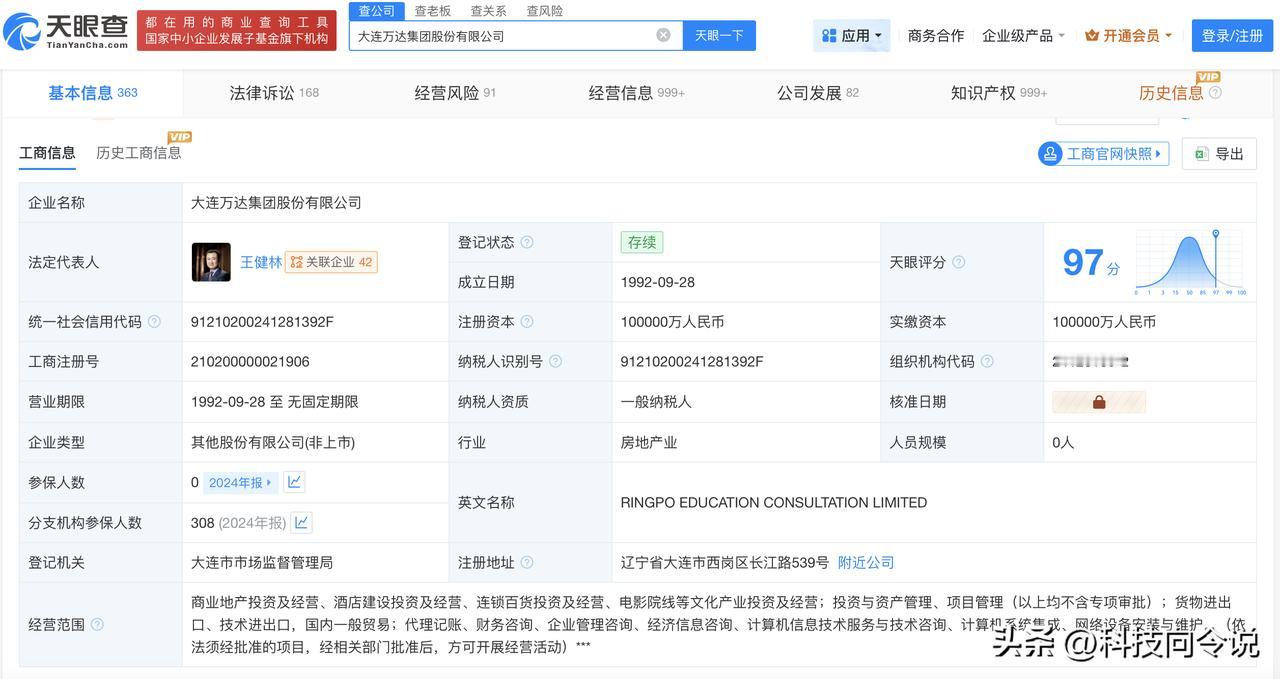This screenshot has width=1280, height=679.
Task: Open 商务合作 link
Action: [936, 36]
